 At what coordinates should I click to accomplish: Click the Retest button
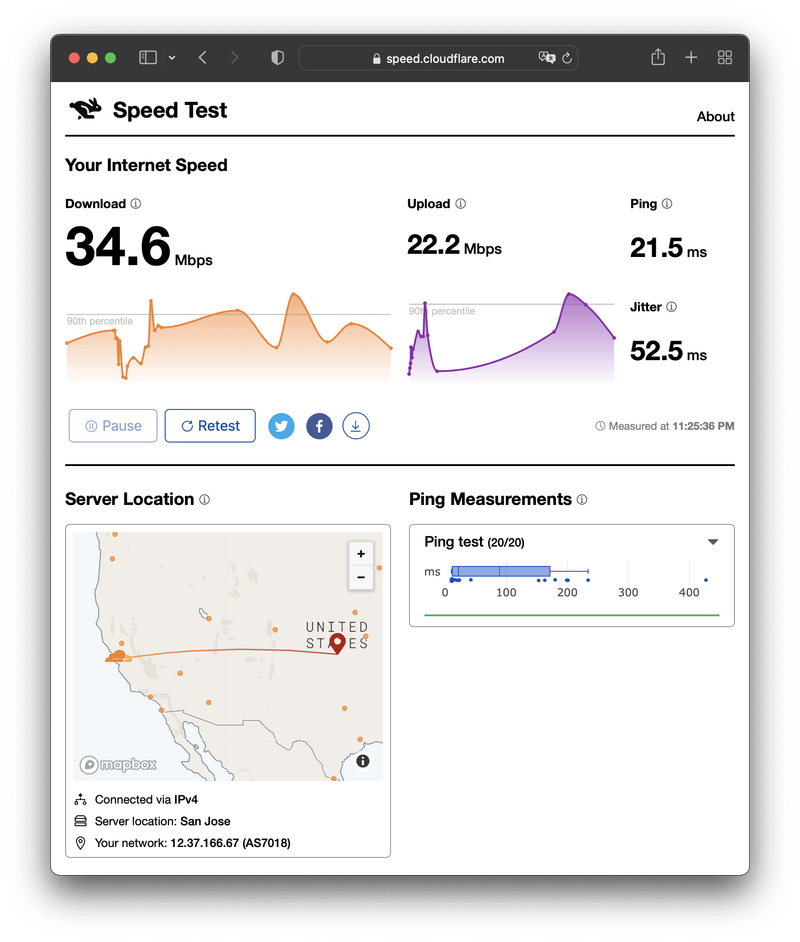(x=210, y=426)
